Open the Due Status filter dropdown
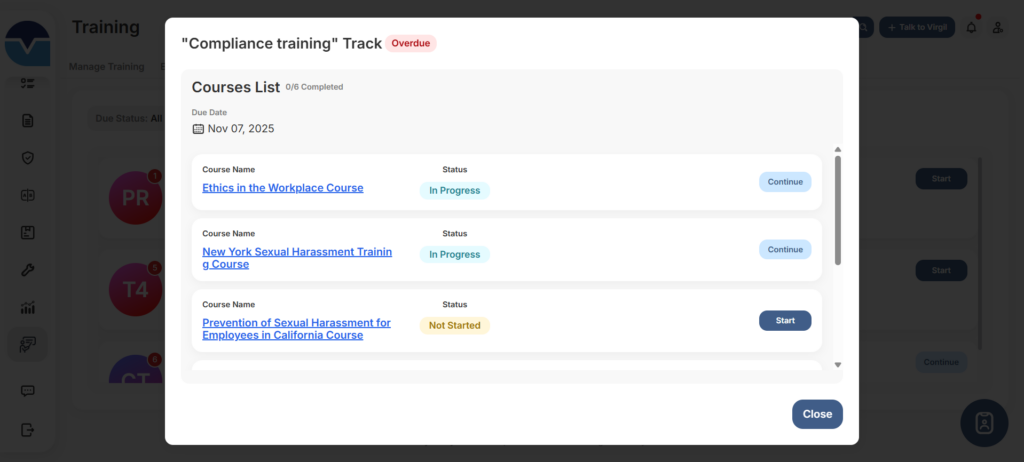The width and height of the screenshot is (1024, 462). 128,118
